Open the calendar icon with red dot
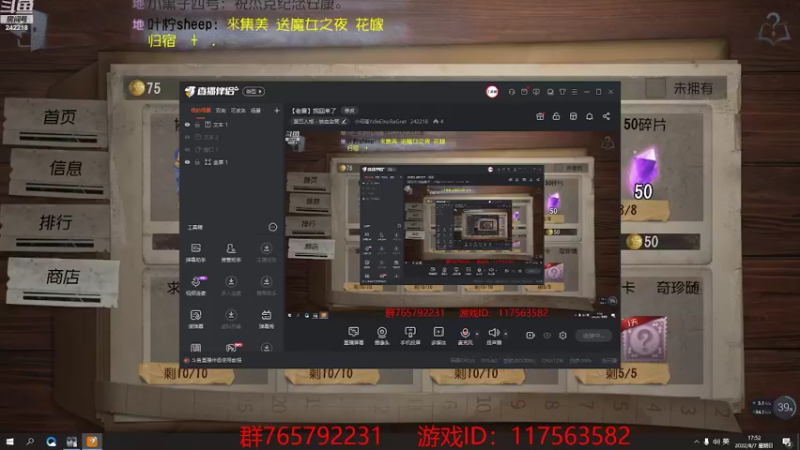 click(524, 92)
